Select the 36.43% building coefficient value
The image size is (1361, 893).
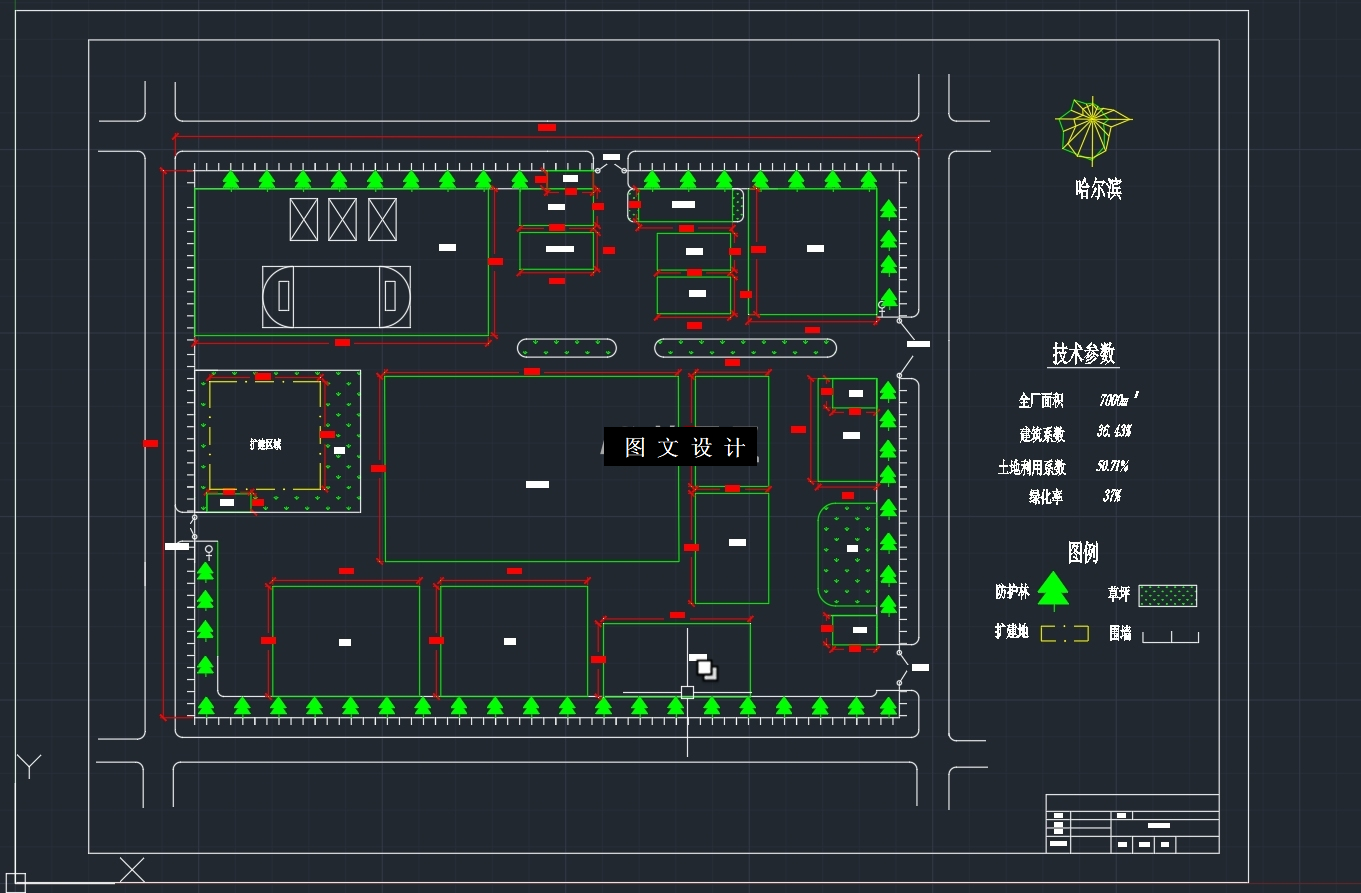coord(1114,432)
